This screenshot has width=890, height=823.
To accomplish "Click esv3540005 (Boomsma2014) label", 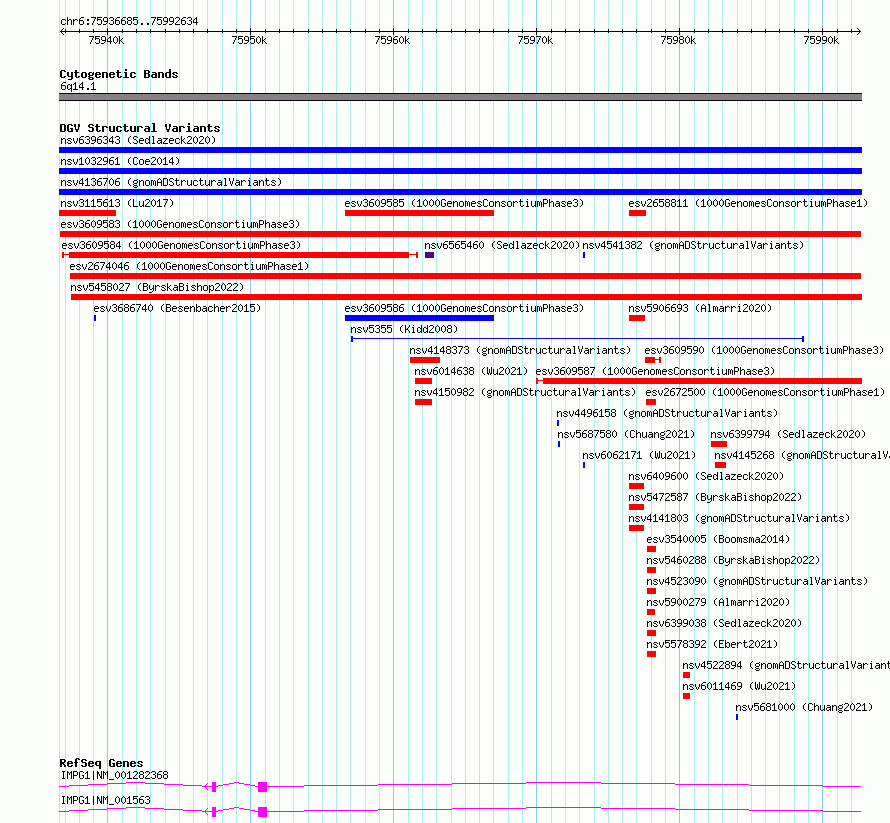I will [x=718, y=539].
